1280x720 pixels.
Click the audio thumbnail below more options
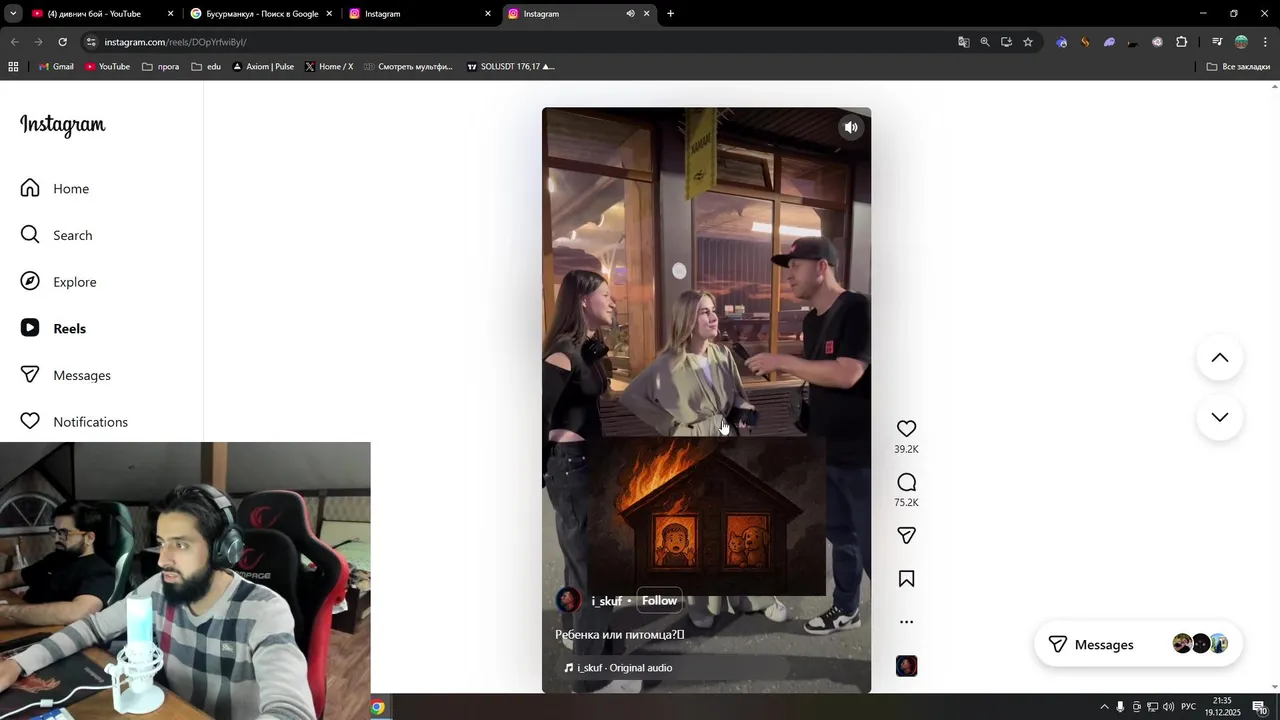[906, 666]
